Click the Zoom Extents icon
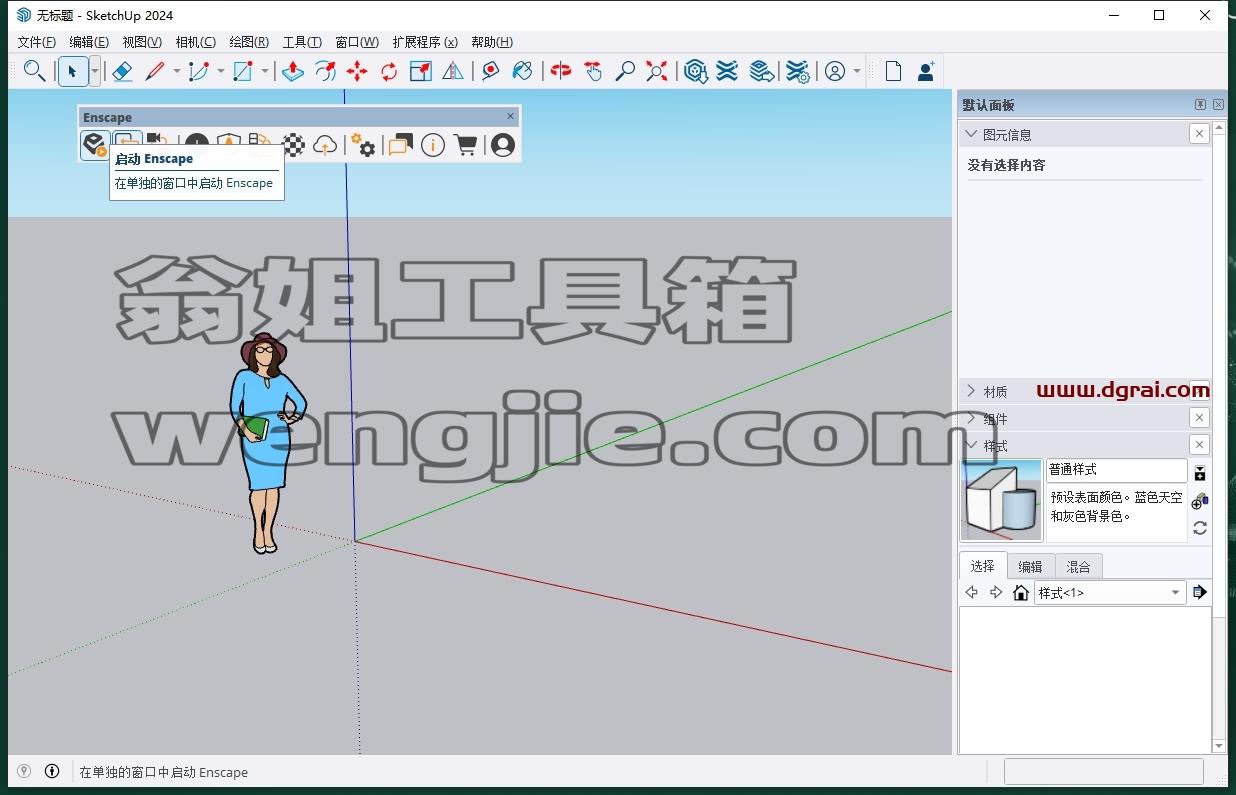1236x795 pixels. pyautogui.click(x=657, y=71)
